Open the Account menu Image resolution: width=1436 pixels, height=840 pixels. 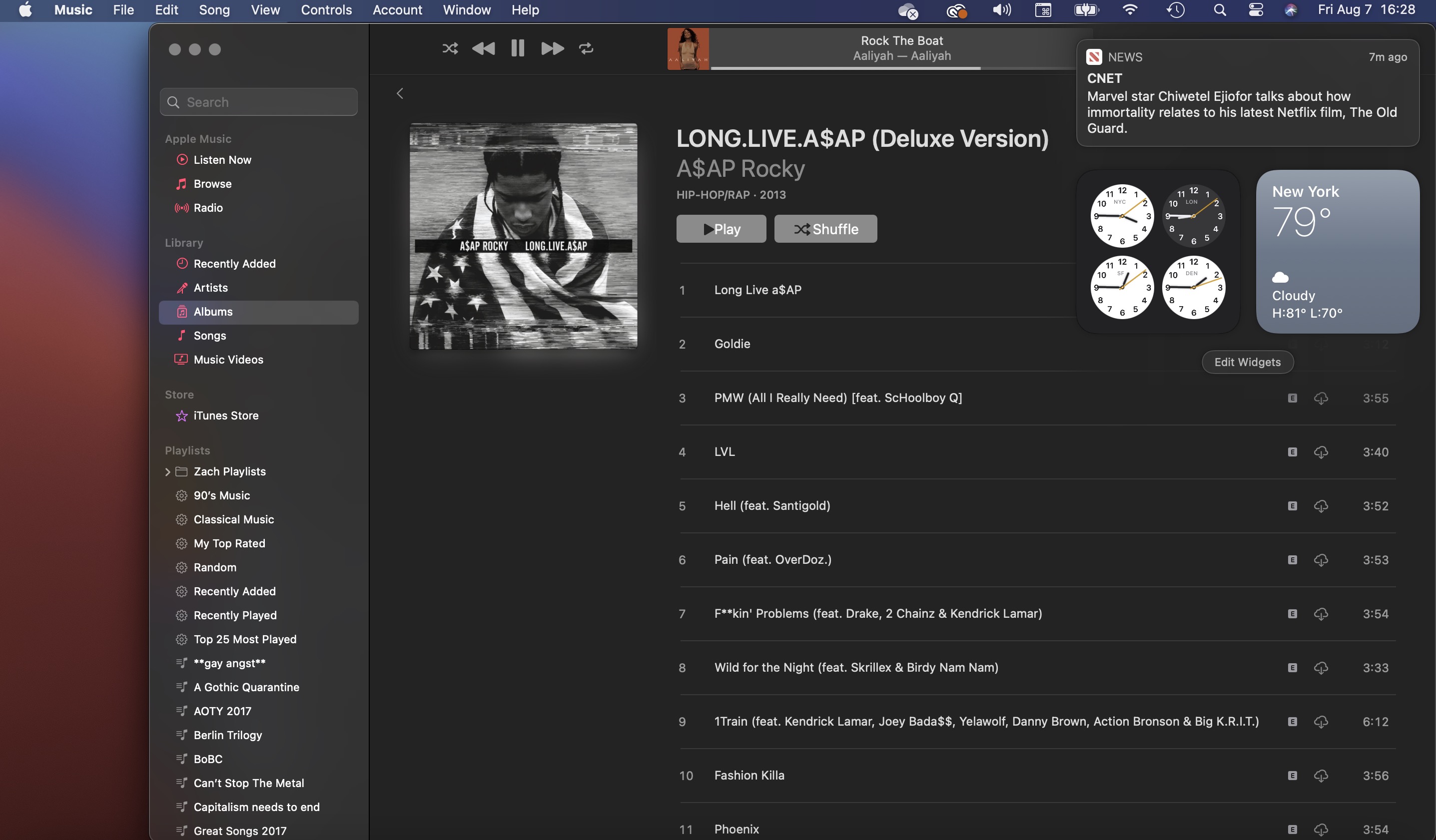(x=397, y=9)
